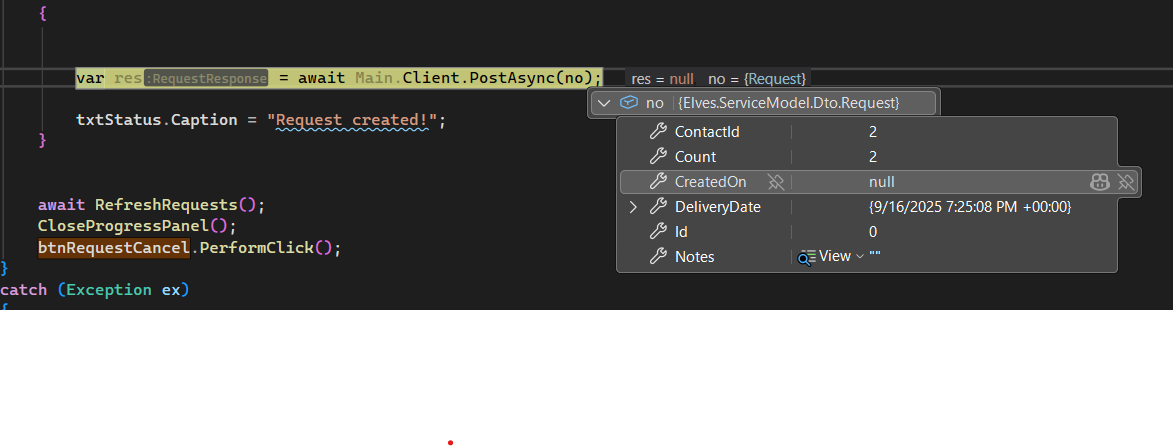Screen dimensions: 1173x446
Task: Click the ':RequestResponse' inline type hint
Action: coord(207,78)
